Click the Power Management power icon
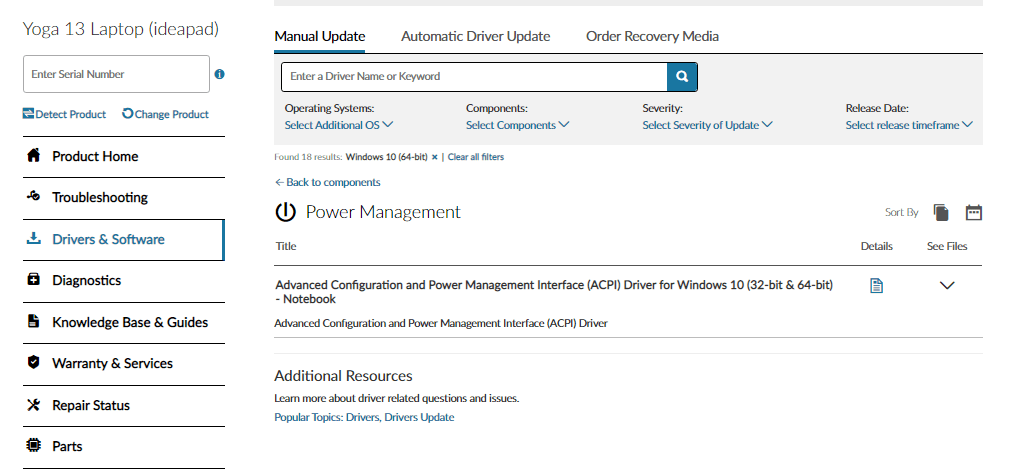Viewport: 1031px width, 472px height. (285, 212)
